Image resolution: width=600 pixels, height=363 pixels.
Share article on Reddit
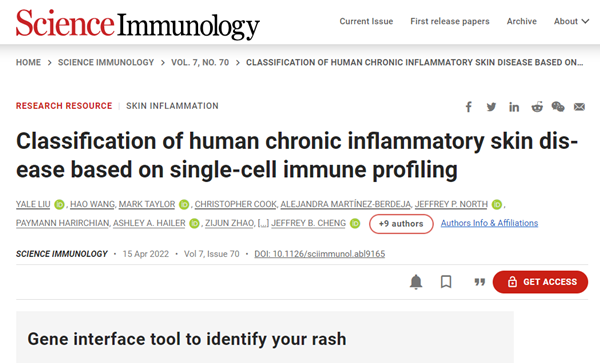[537, 107]
